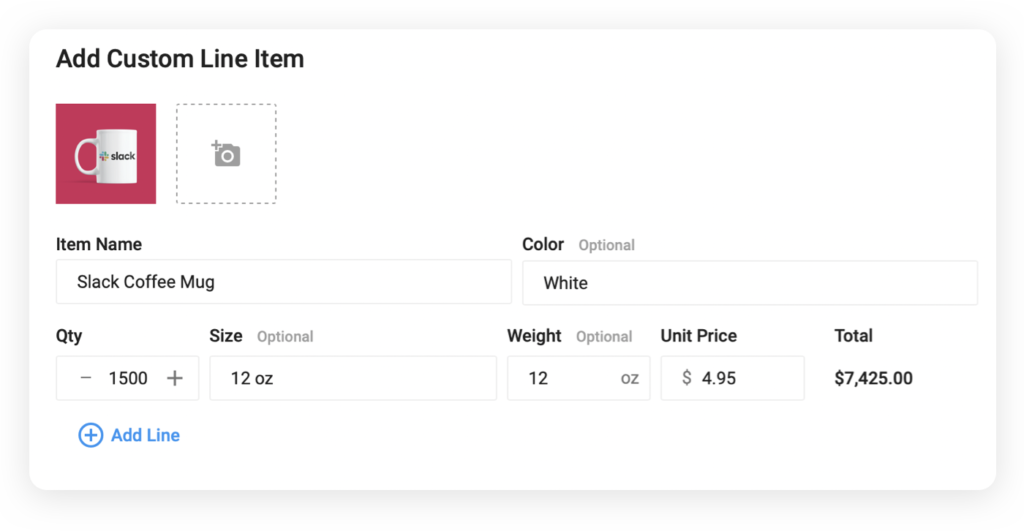Click the $7,425.00 total amount
1024x531 pixels.
[x=873, y=378]
